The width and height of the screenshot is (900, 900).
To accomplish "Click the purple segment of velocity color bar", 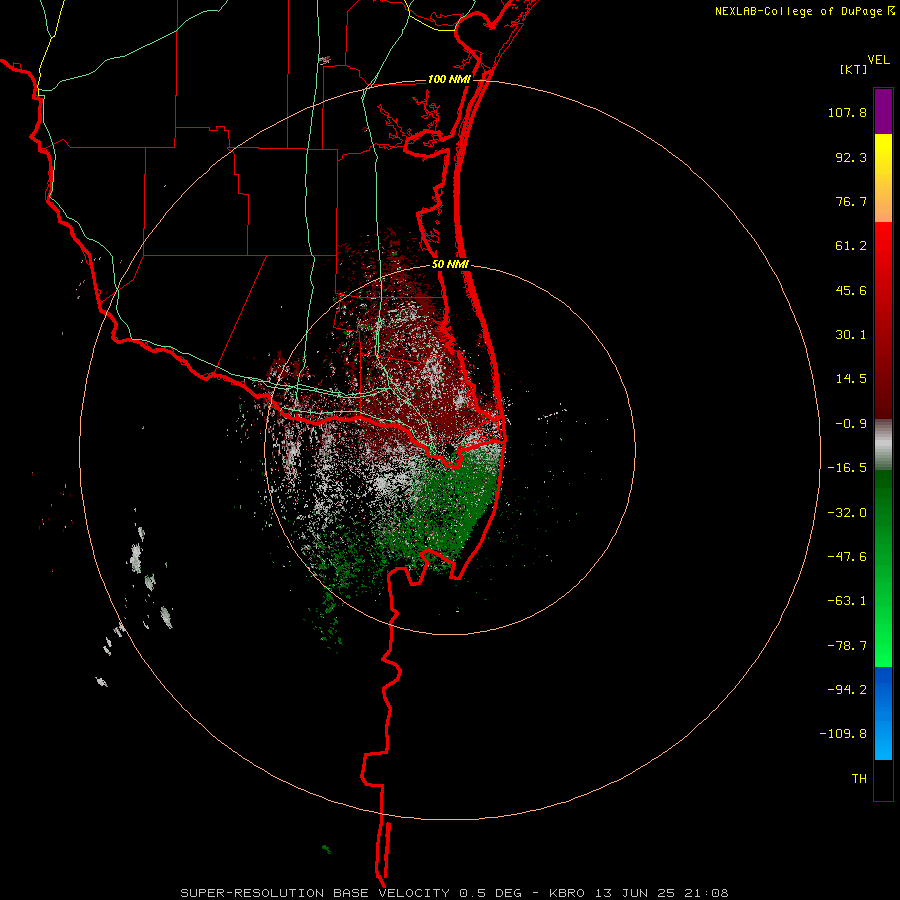I will coord(883,111).
